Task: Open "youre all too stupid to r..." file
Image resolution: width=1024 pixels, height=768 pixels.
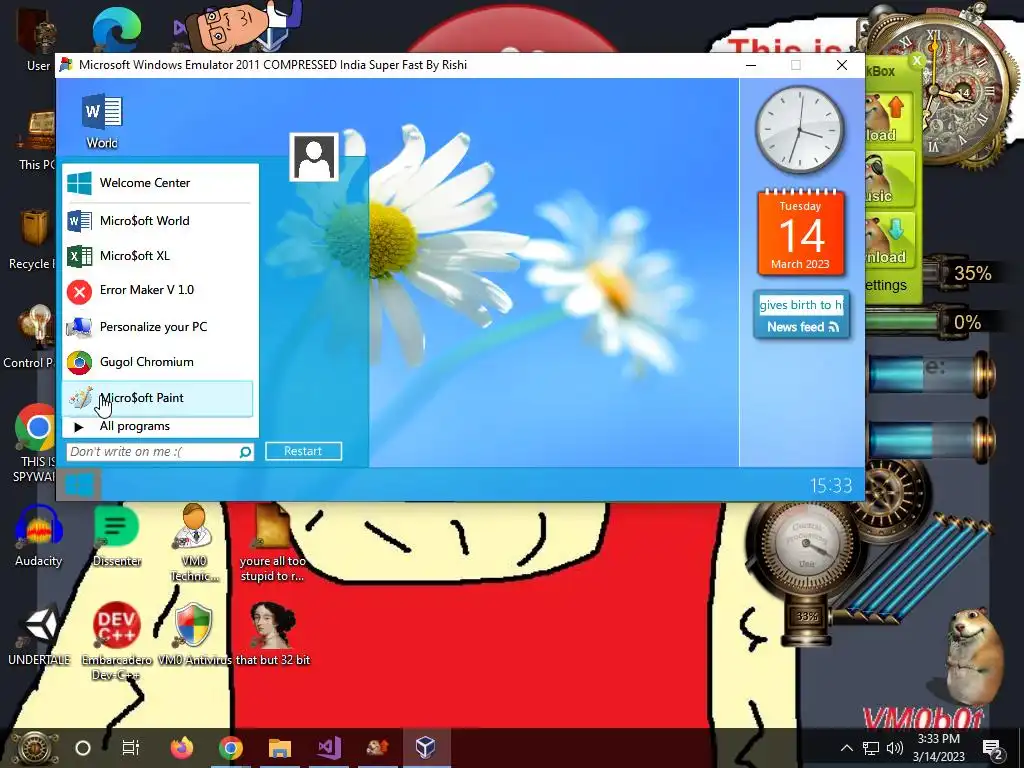Action: (272, 542)
